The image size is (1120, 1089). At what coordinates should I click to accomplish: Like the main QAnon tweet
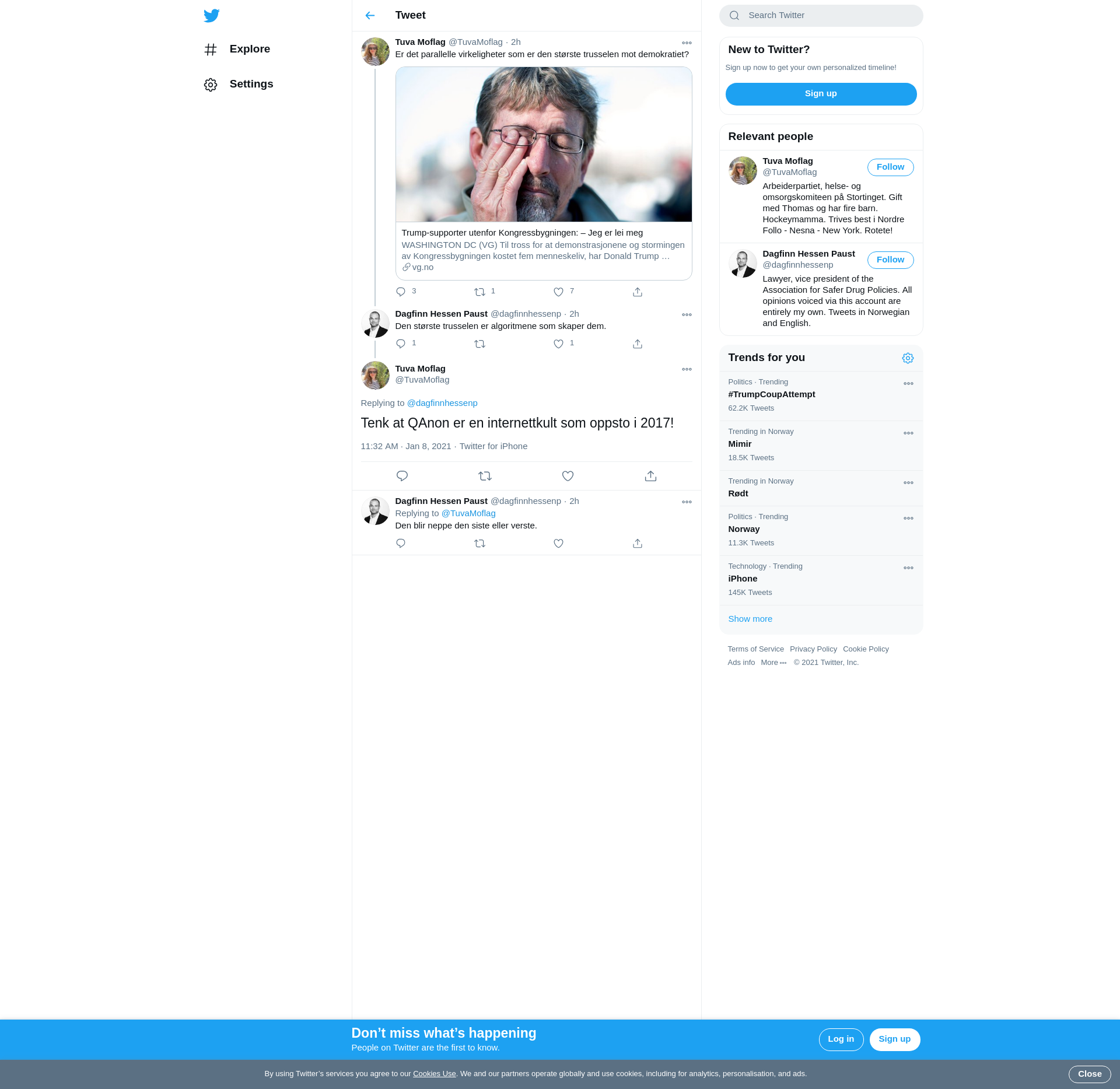pyautogui.click(x=568, y=476)
